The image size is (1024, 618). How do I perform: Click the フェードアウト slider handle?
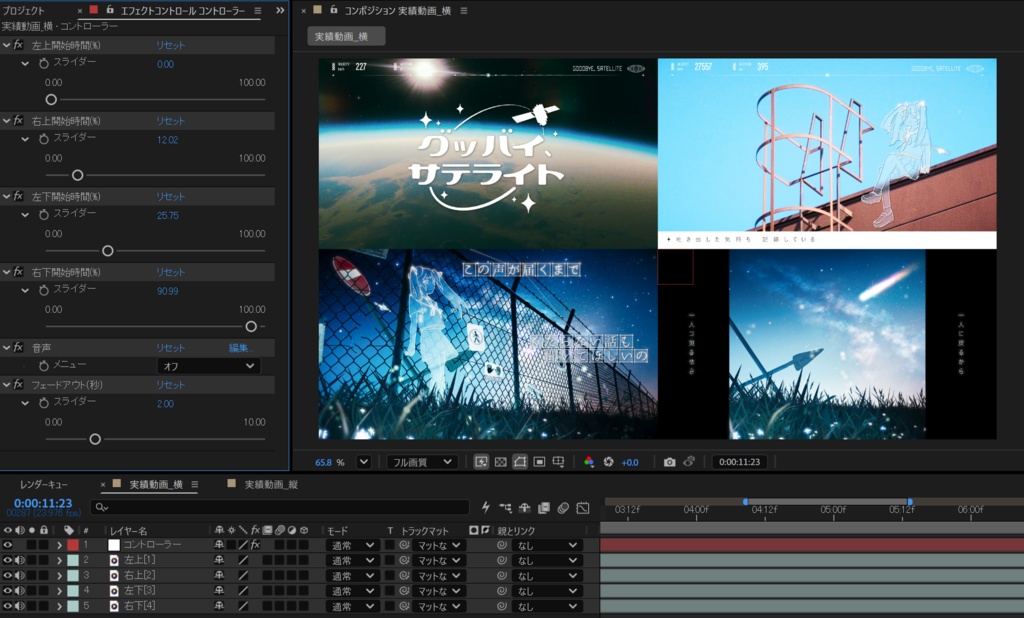click(x=95, y=439)
